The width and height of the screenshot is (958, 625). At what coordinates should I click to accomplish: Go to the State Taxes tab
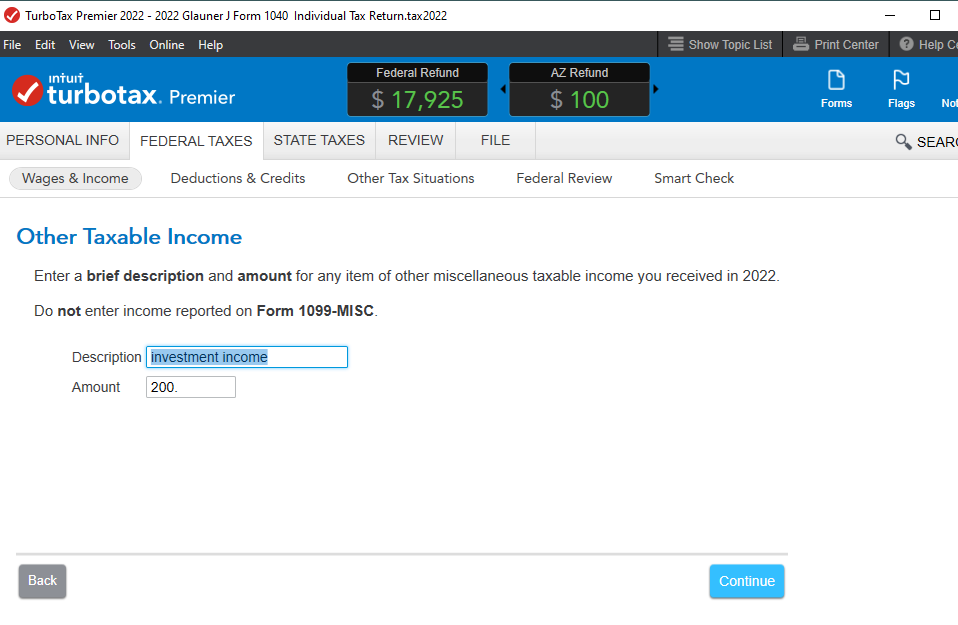[319, 141]
